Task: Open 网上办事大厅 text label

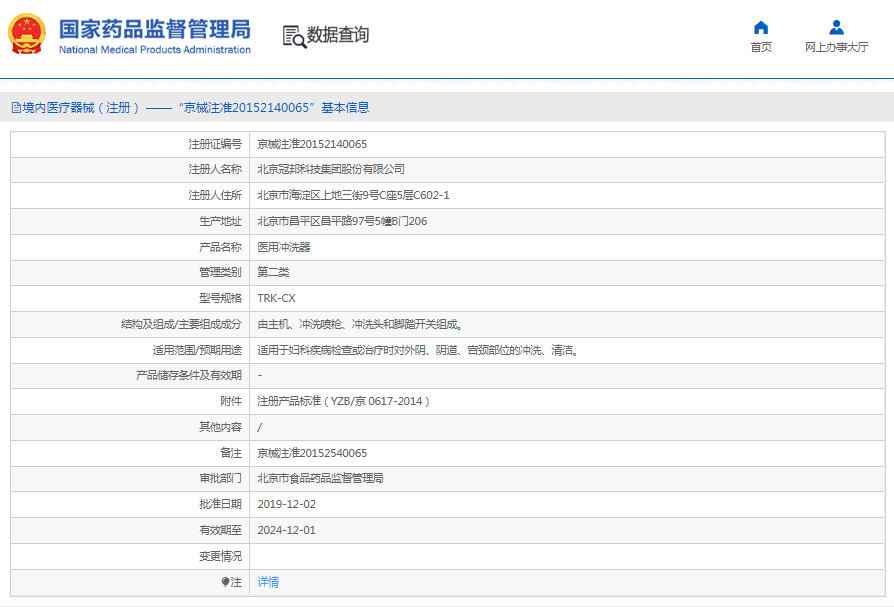Action: coord(836,47)
